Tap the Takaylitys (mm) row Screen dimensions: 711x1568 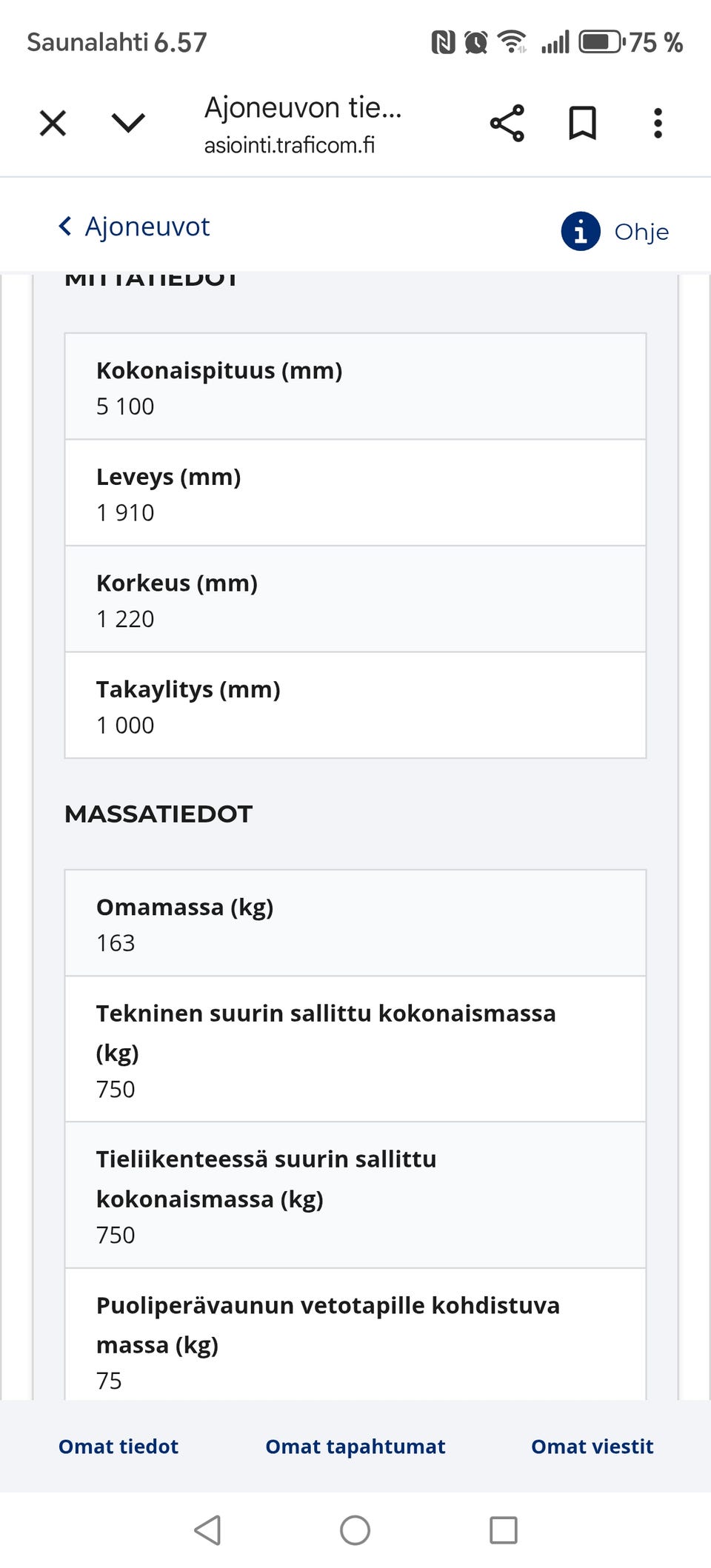(x=355, y=706)
